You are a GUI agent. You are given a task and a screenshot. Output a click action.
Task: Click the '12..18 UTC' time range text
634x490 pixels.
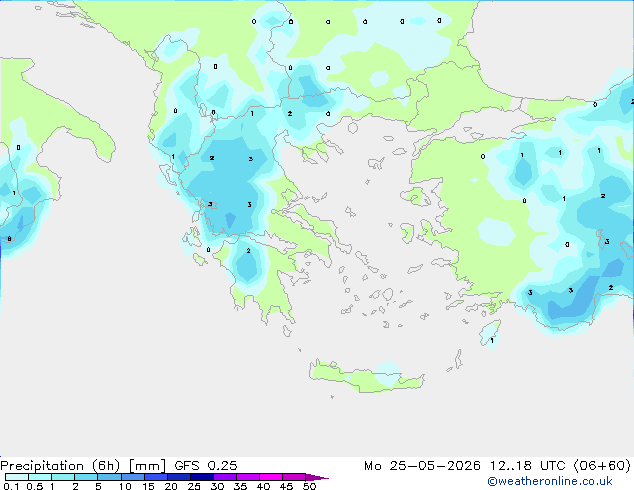(x=527, y=466)
